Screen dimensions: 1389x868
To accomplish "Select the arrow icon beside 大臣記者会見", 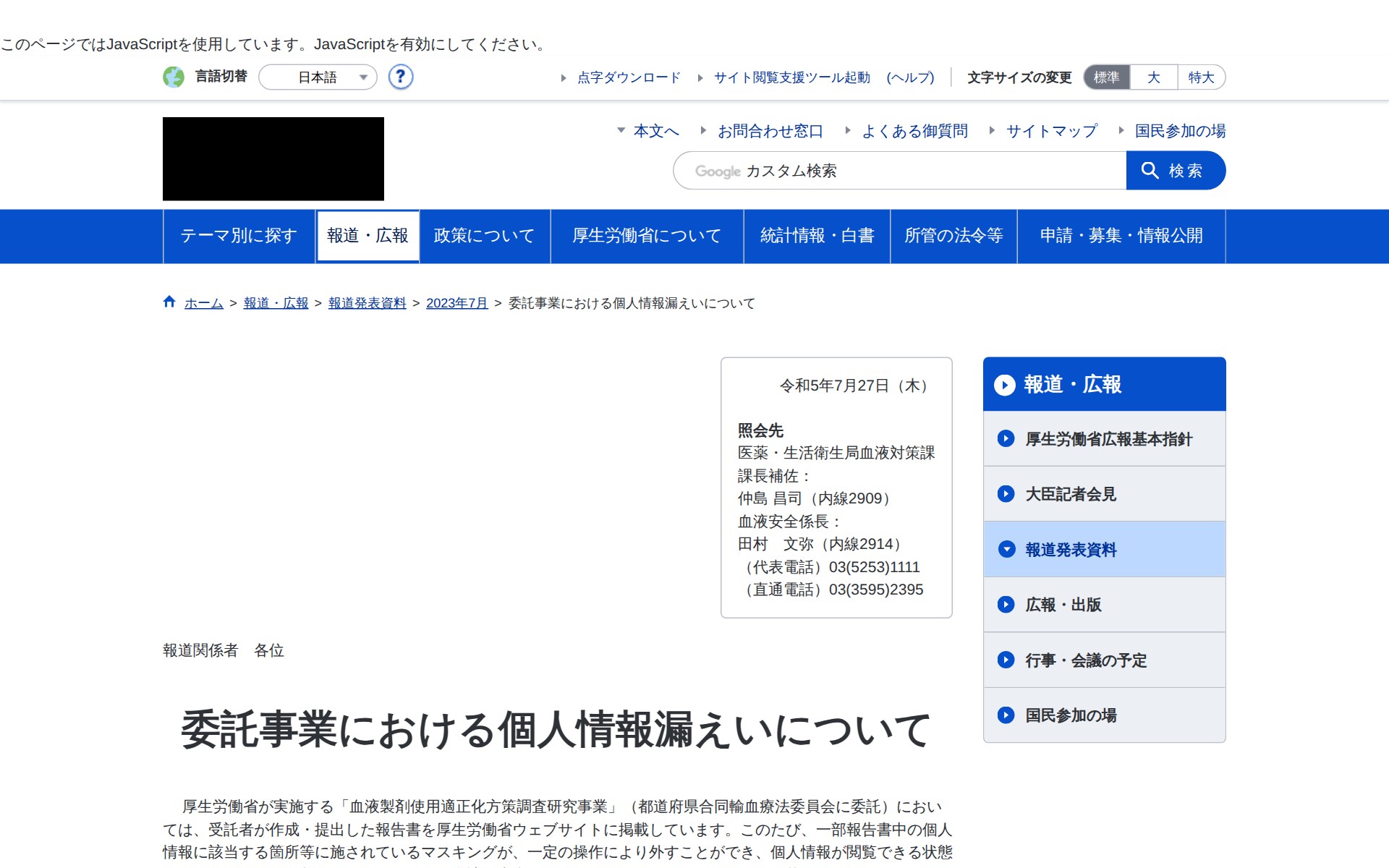I will point(1005,494).
